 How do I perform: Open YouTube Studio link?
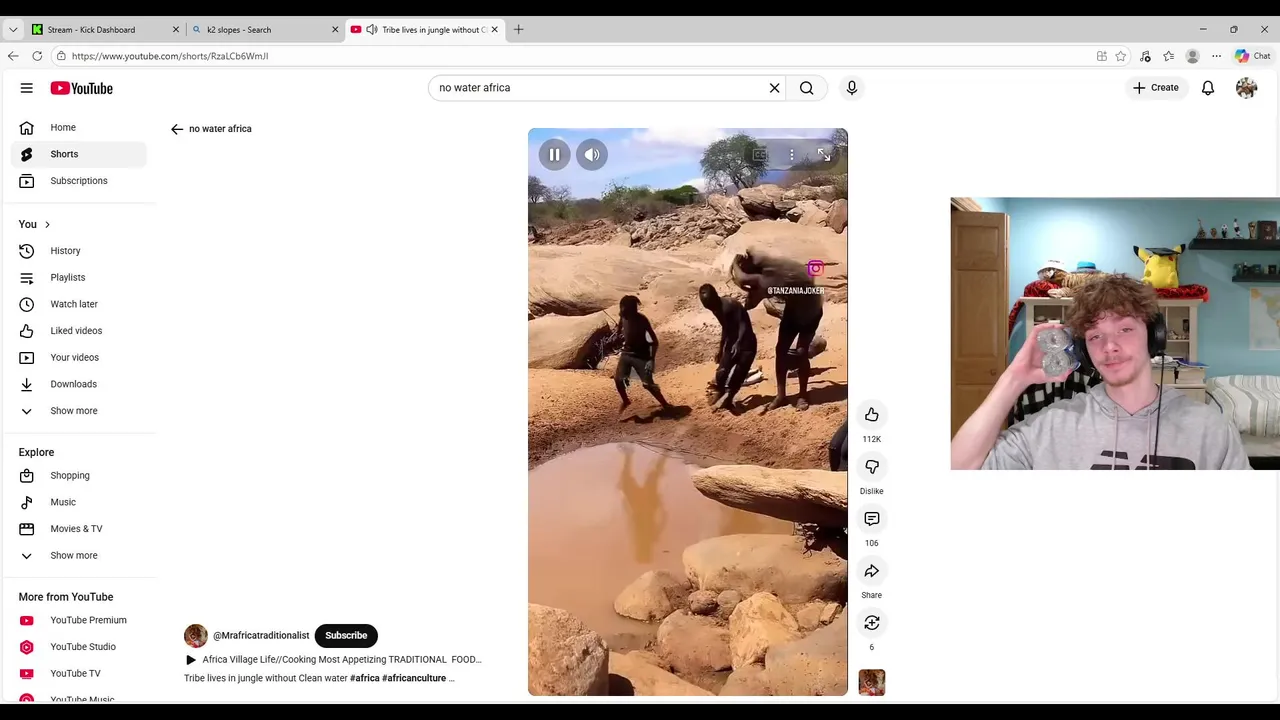(x=79, y=647)
